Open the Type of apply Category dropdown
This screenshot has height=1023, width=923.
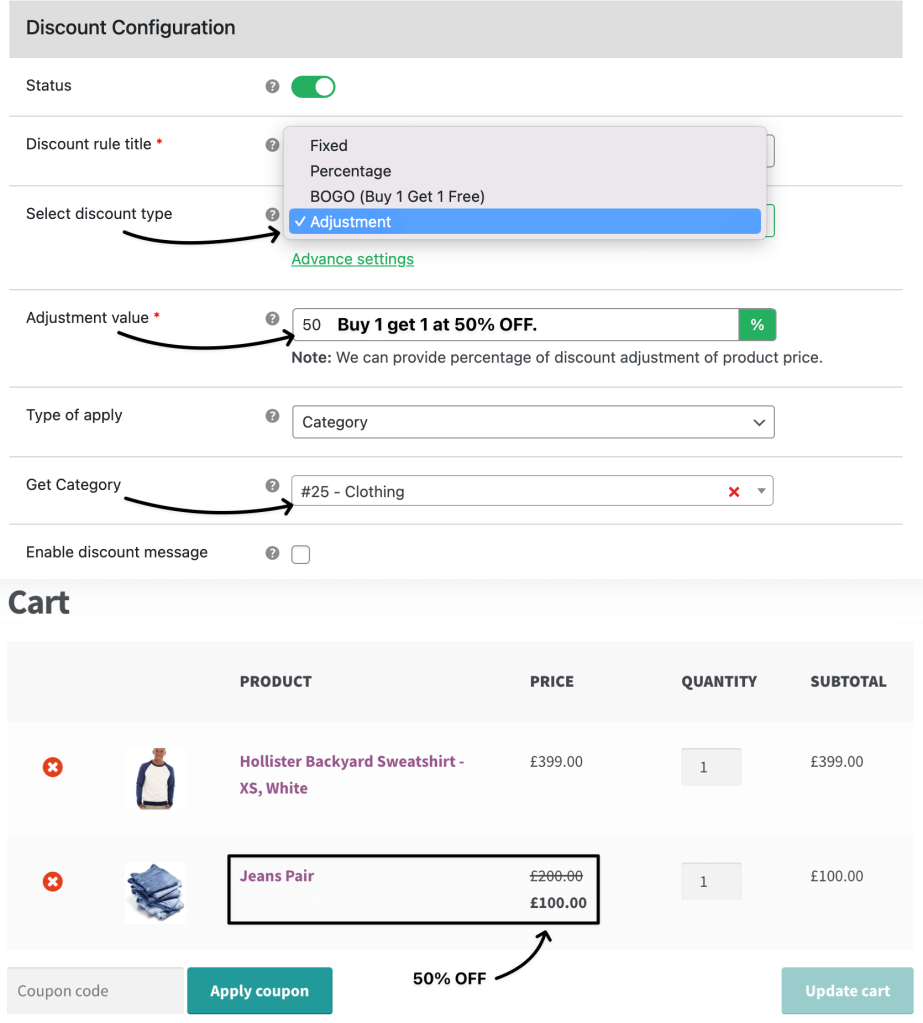[533, 422]
